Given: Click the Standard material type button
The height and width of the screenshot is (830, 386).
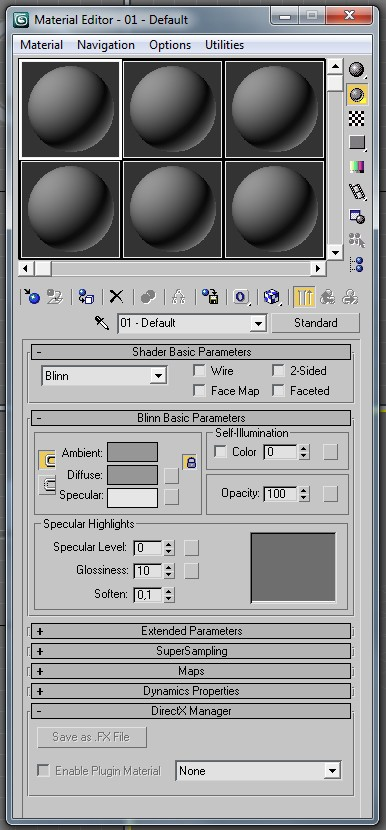Looking at the screenshot, I should (316, 323).
